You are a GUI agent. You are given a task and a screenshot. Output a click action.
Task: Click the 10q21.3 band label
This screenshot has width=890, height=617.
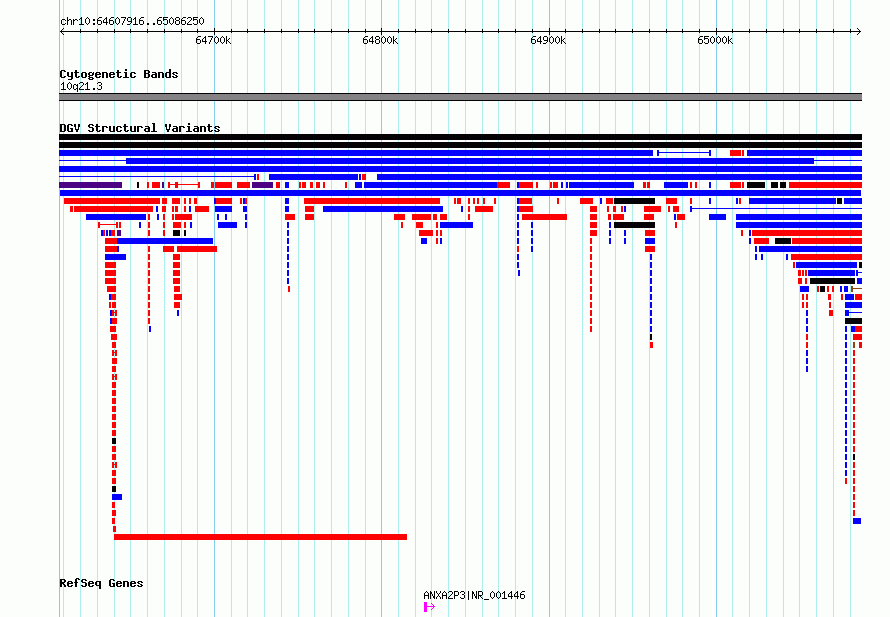(81, 86)
